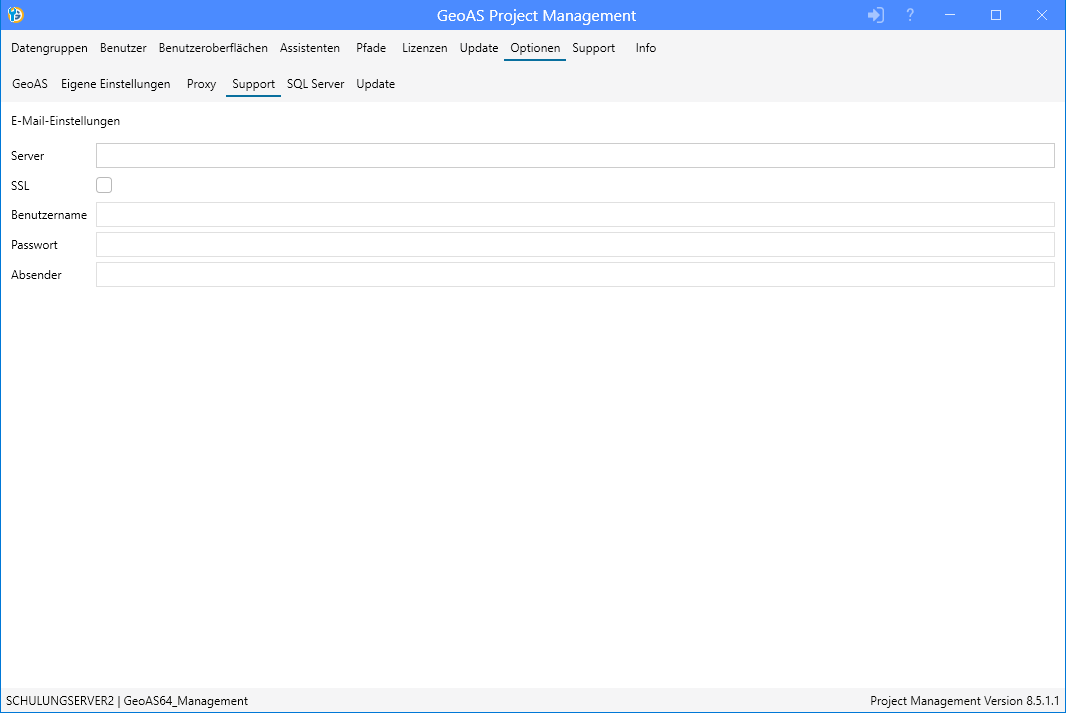The width and height of the screenshot is (1066, 713).
Task: Select the Absender text field
Action: [575, 275]
